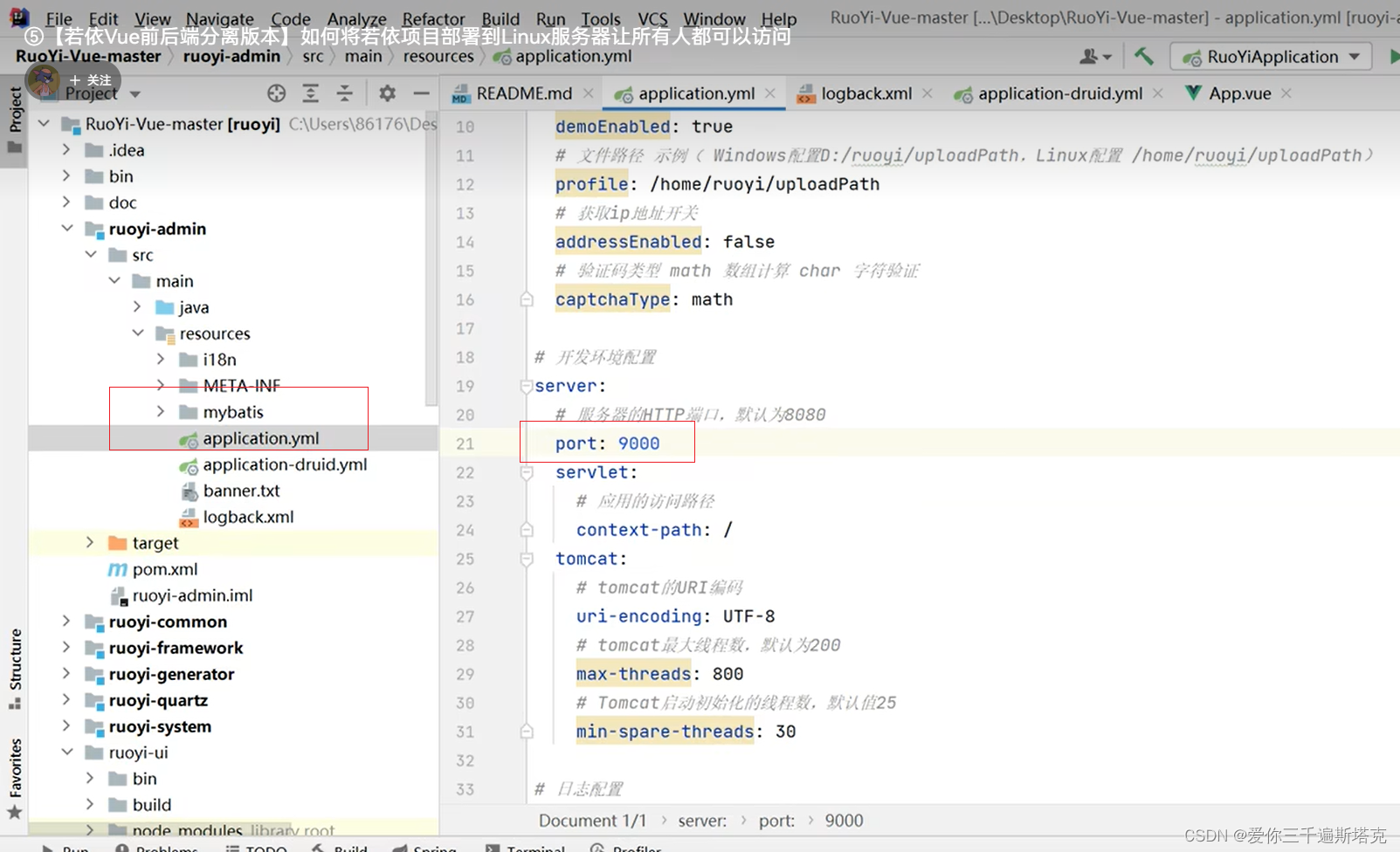This screenshot has width=1400, height=852.
Task: Expand the .idea folder
Action: pos(66,150)
